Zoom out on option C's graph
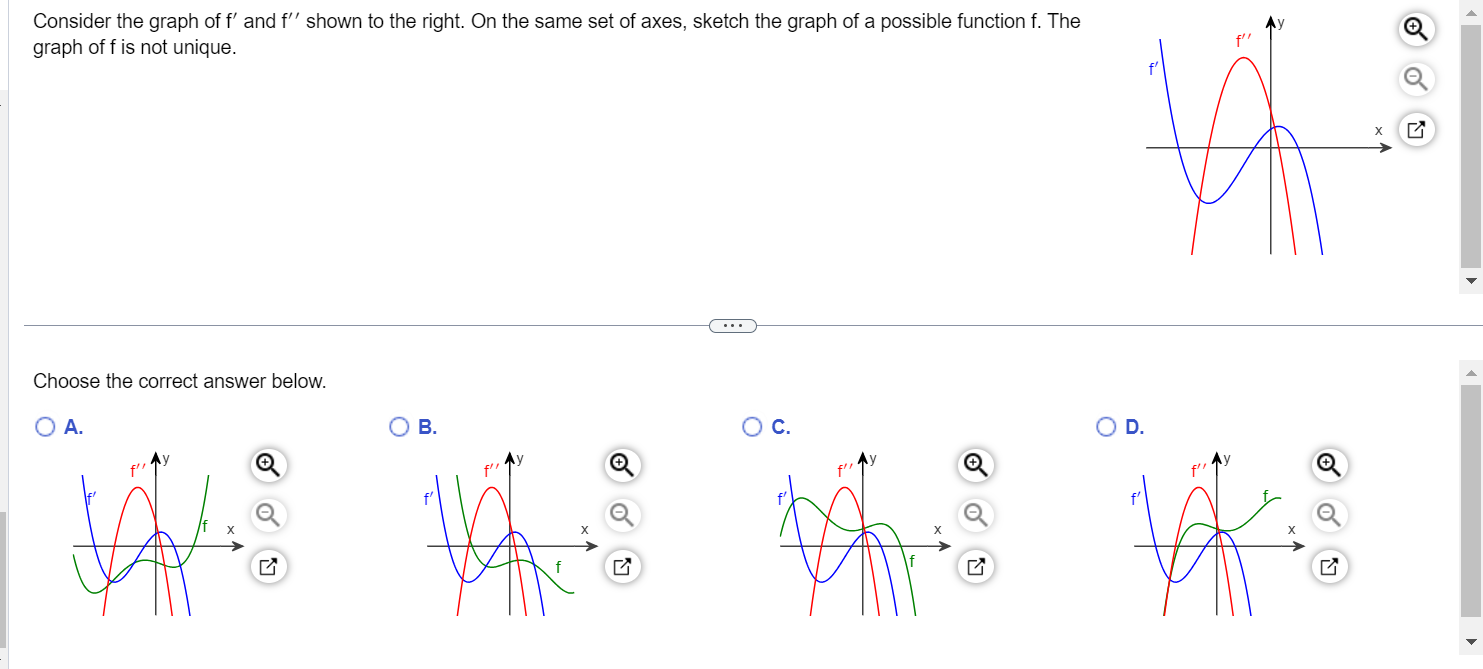The height and width of the screenshot is (669, 1483). (x=975, y=516)
